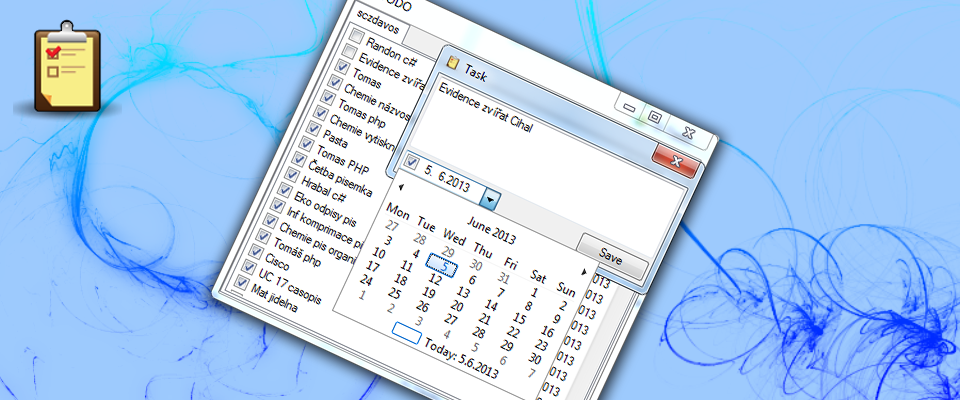Select the Chemie vytiskn task label
Viewport: 960px width, 400px height.
[x=362, y=133]
